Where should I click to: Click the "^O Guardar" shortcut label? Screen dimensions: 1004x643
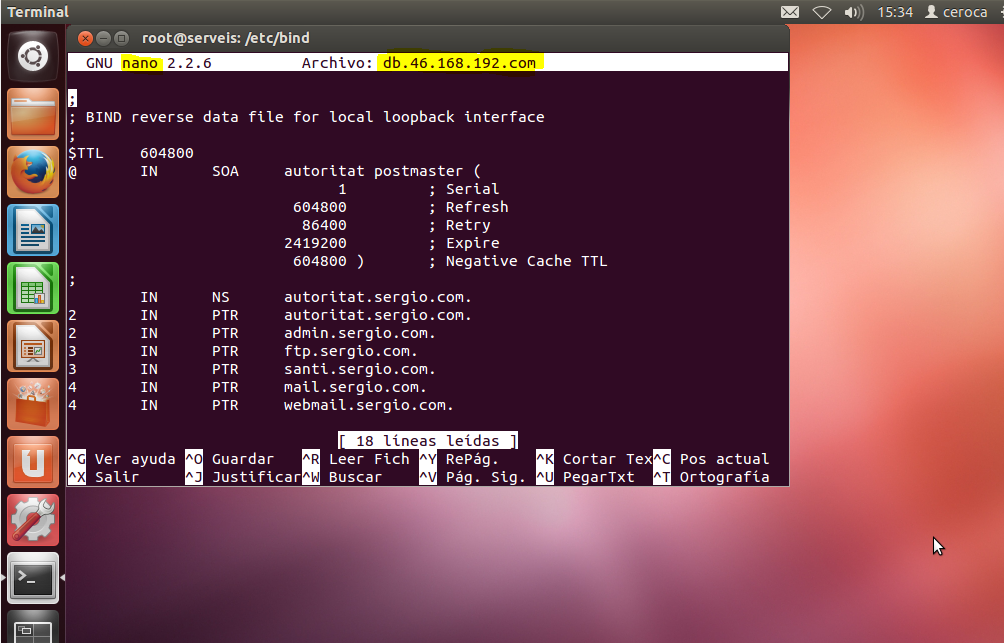(229, 459)
